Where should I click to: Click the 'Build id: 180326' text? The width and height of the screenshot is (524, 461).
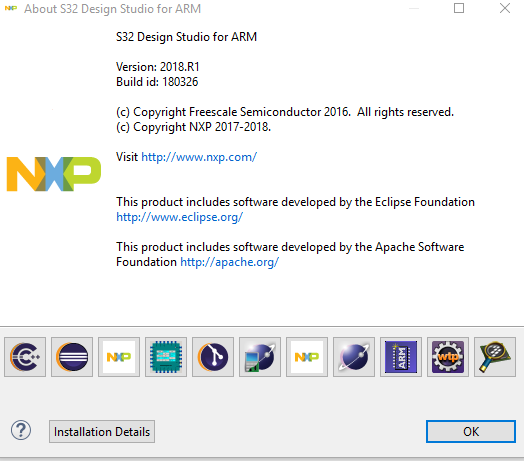157,82
